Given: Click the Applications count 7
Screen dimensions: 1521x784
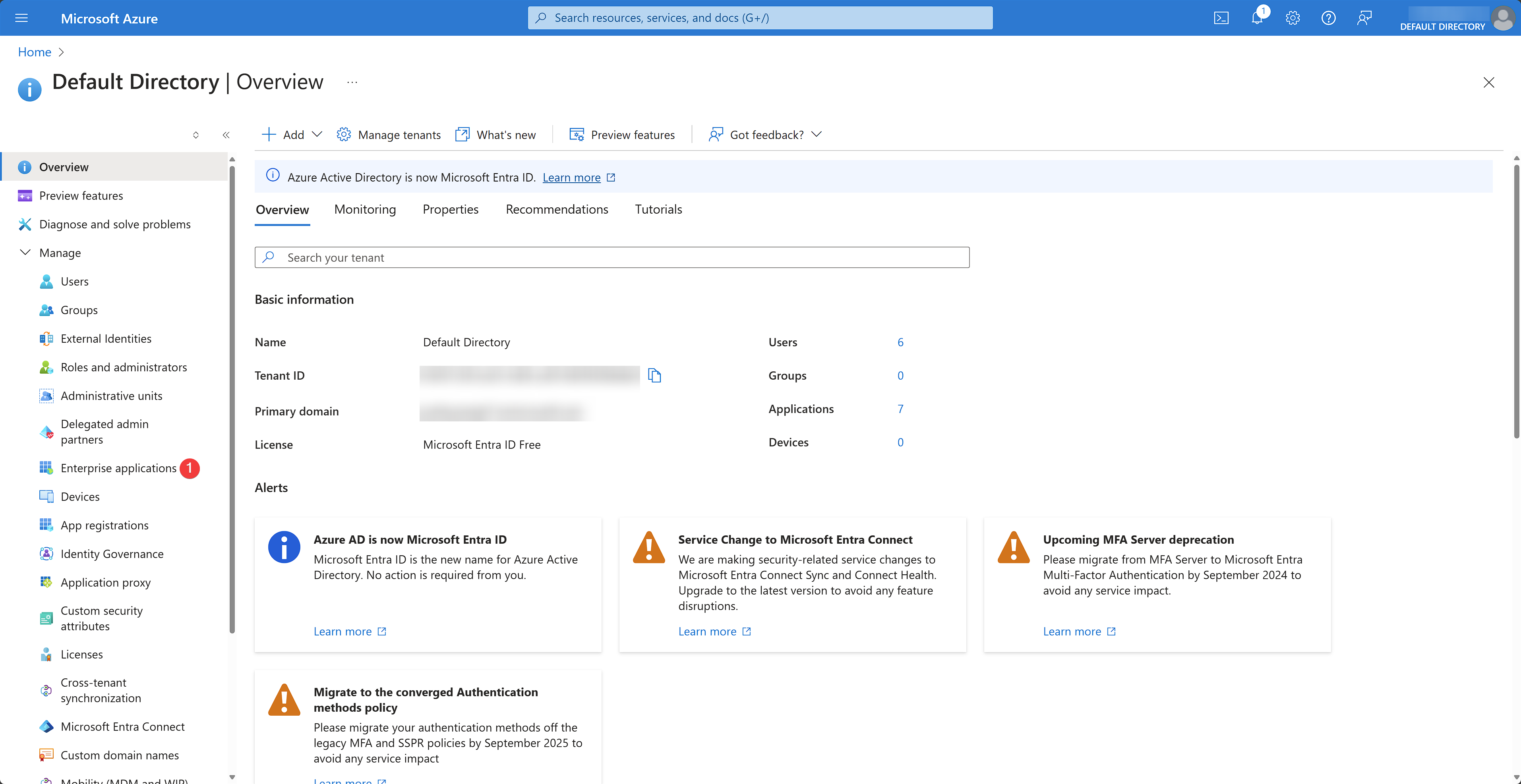Looking at the screenshot, I should (x=900, y=409).
